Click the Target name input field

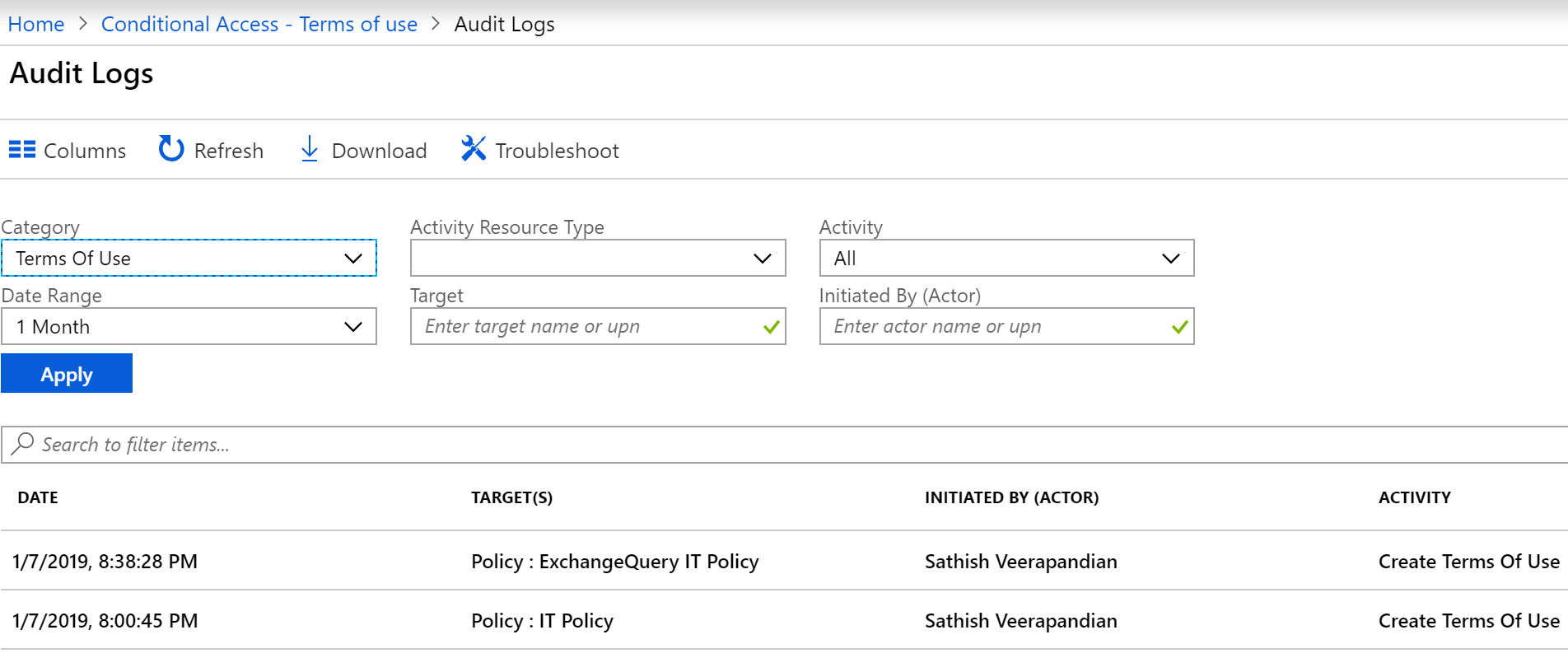click(585, 327)
